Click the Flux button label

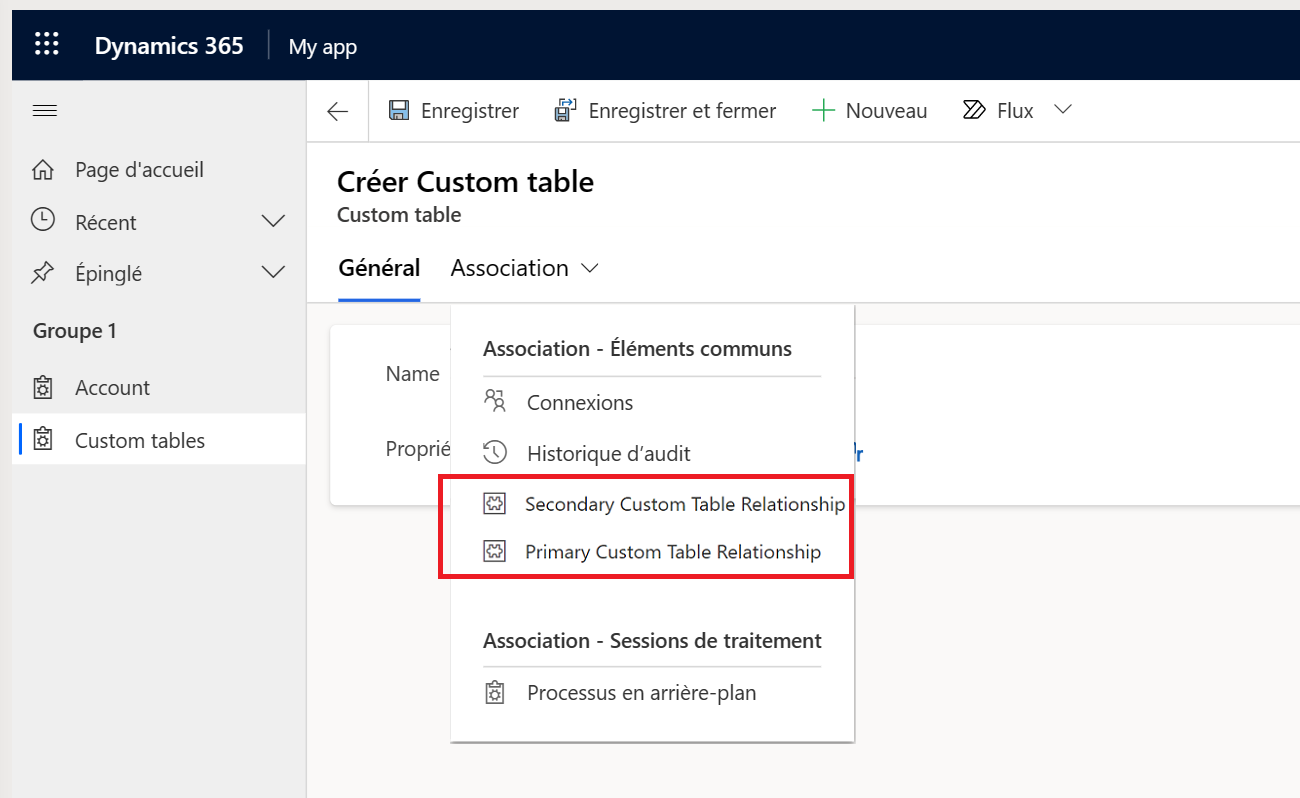1015,111
